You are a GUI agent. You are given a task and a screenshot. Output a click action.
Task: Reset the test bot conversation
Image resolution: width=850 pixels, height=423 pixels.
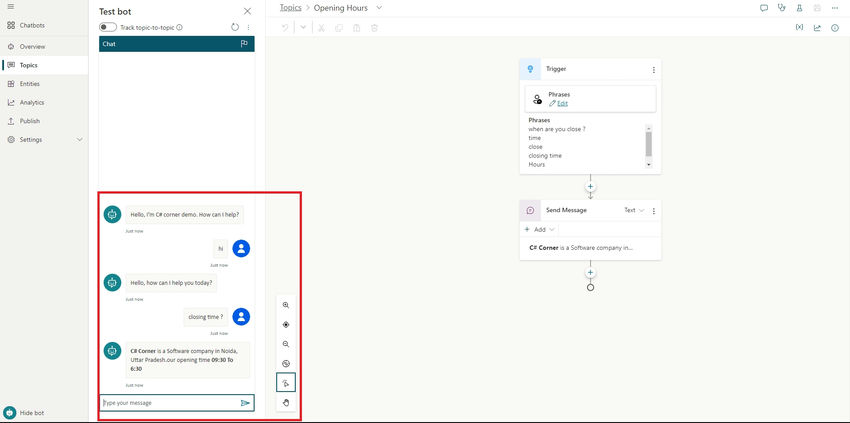click(235, 27)
